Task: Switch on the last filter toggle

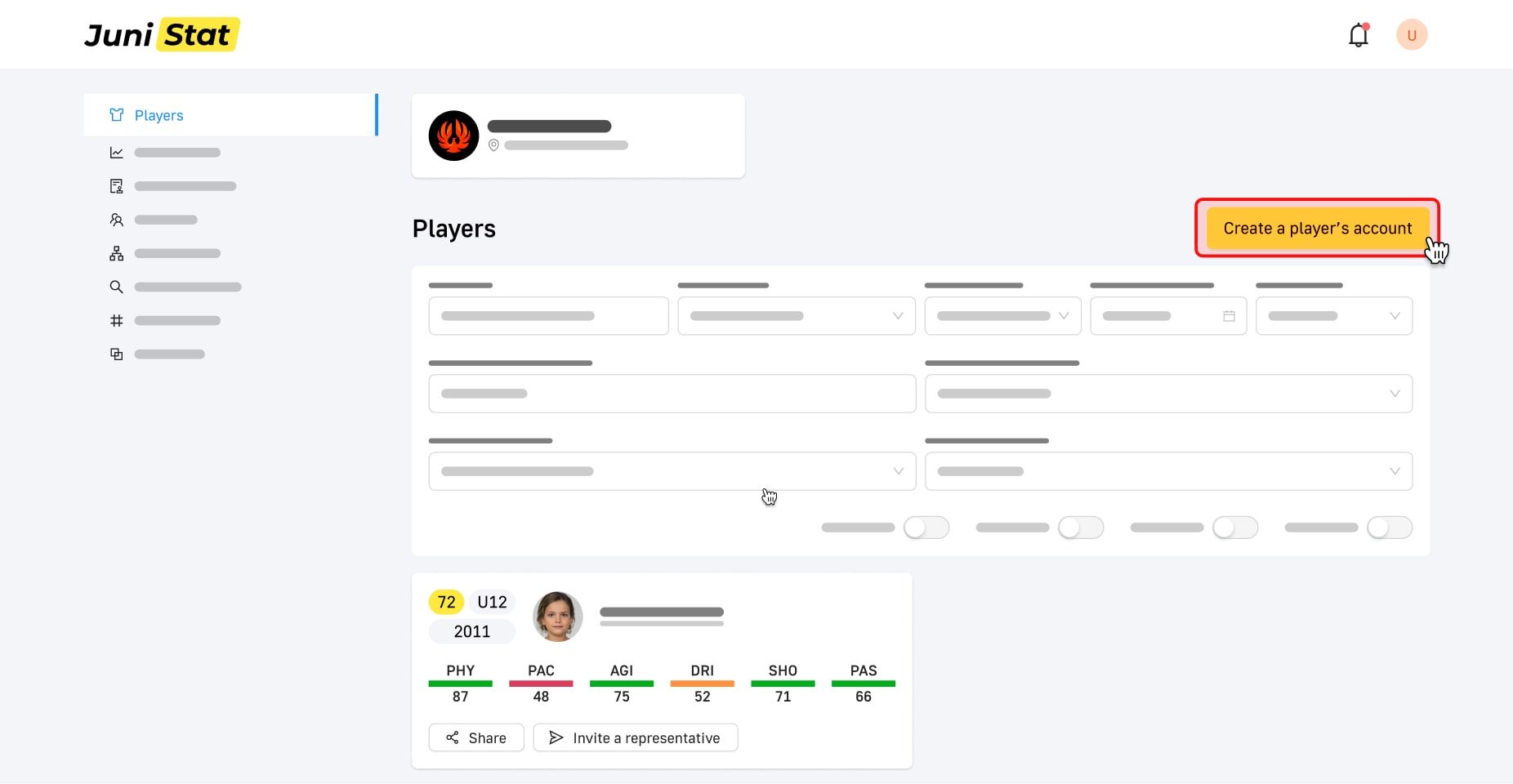Action: point(1389,528)
